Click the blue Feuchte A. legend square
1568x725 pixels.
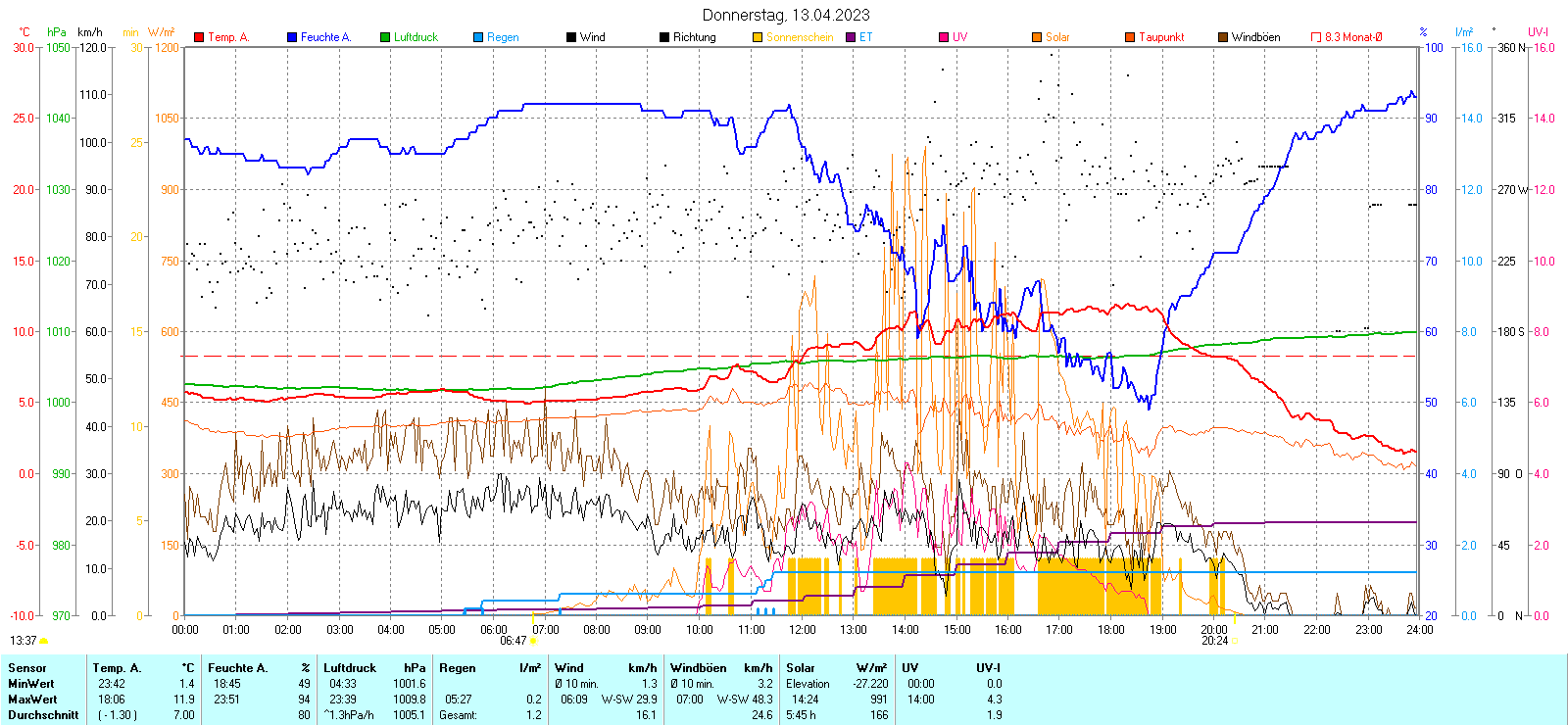pyautogui.click(x=292, y=37)
